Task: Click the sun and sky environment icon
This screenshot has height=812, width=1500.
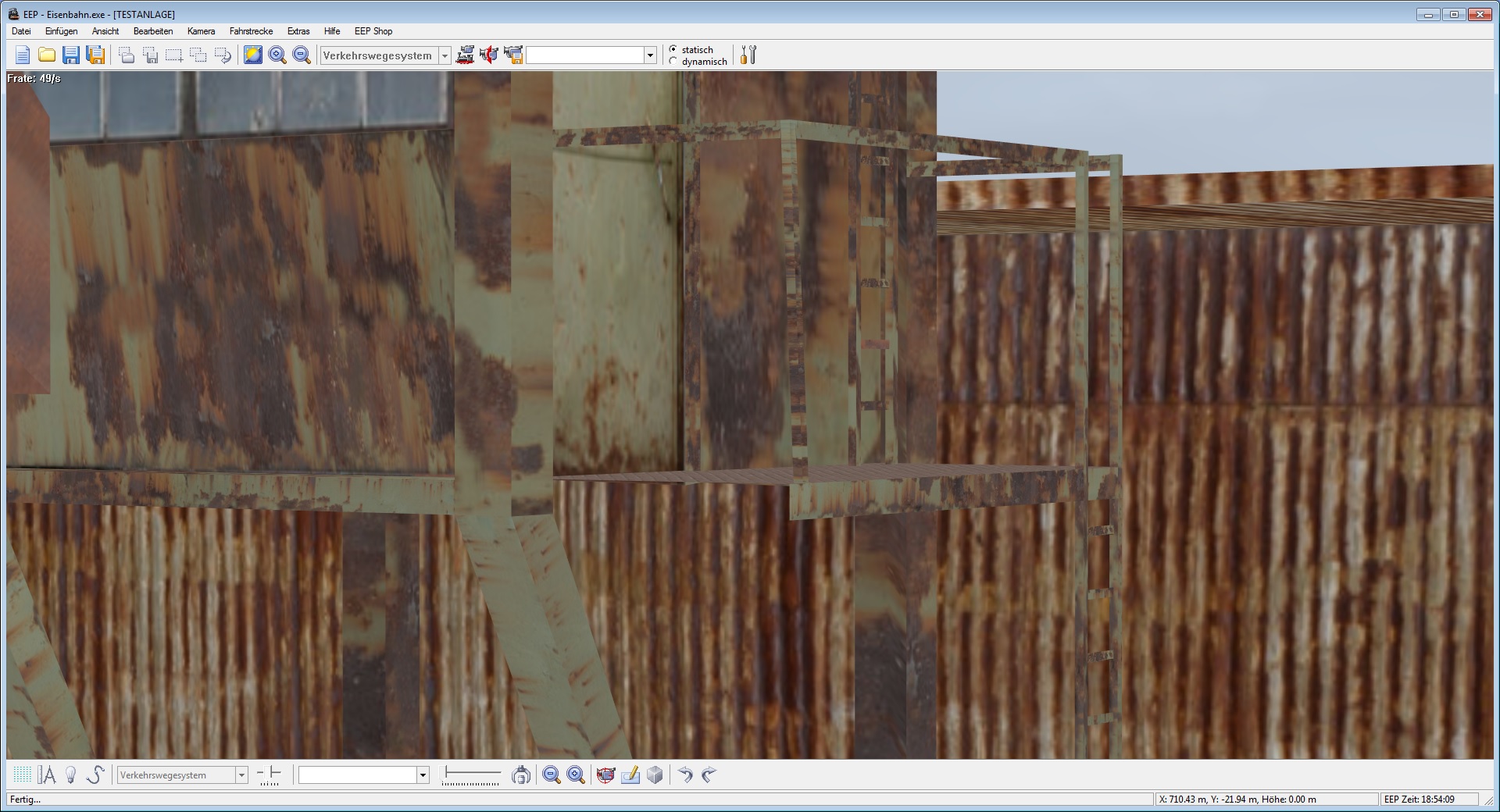Action: (252, 55)
